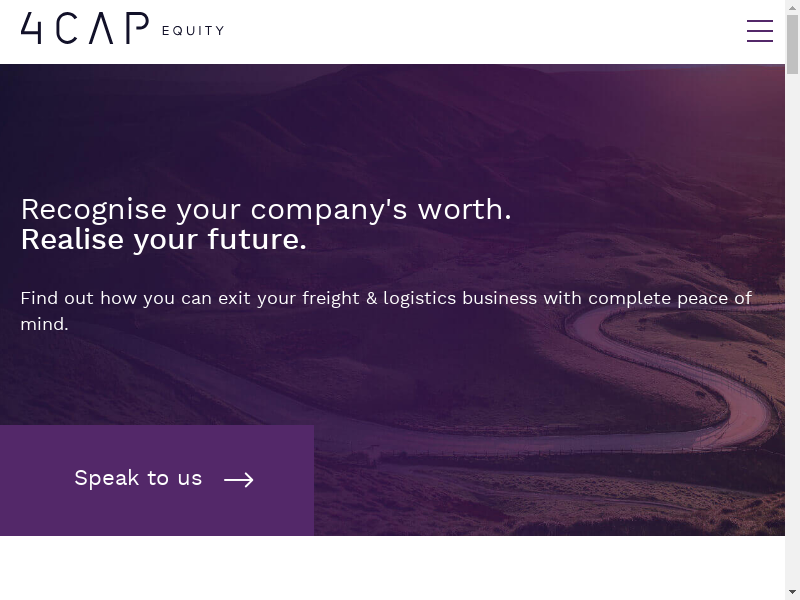Click the EQUITY wordmark in the header
Image resolution: width=800 pixels, height=600 pixels.
pos(193,31)
